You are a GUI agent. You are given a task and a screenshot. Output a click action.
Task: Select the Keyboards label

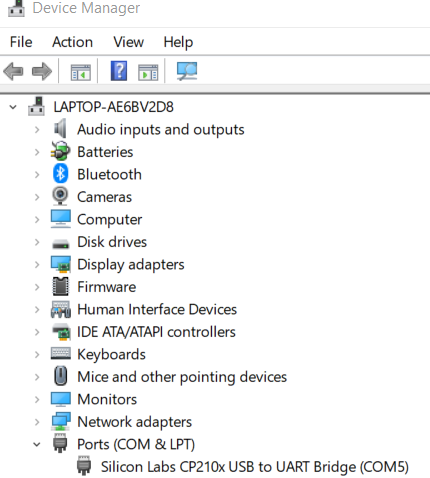point(111,354)
